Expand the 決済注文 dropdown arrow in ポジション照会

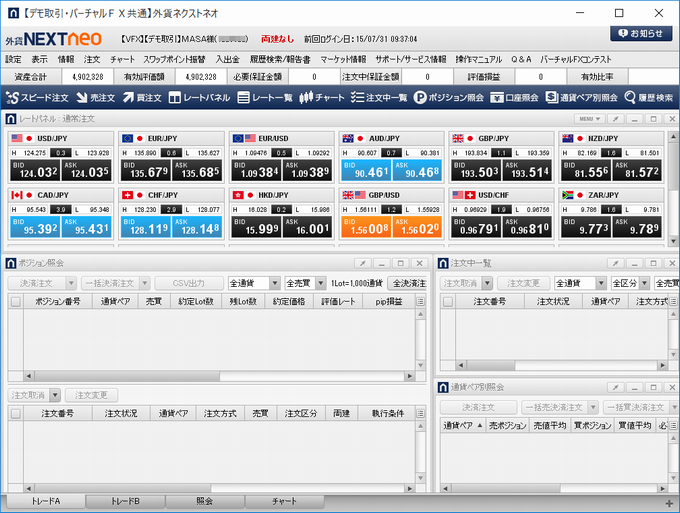[x=71, y=283]
